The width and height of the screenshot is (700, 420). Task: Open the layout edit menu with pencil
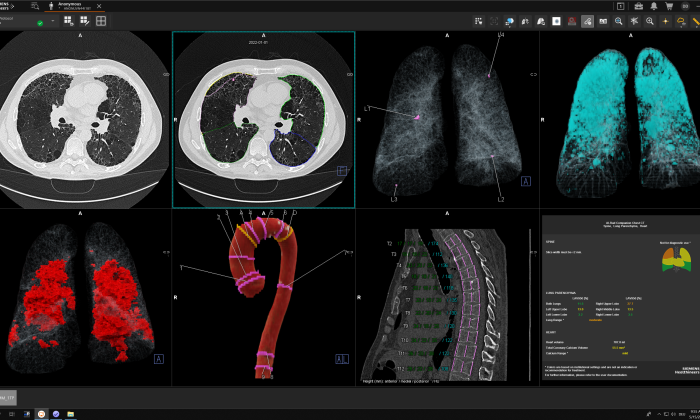[84, 20]
